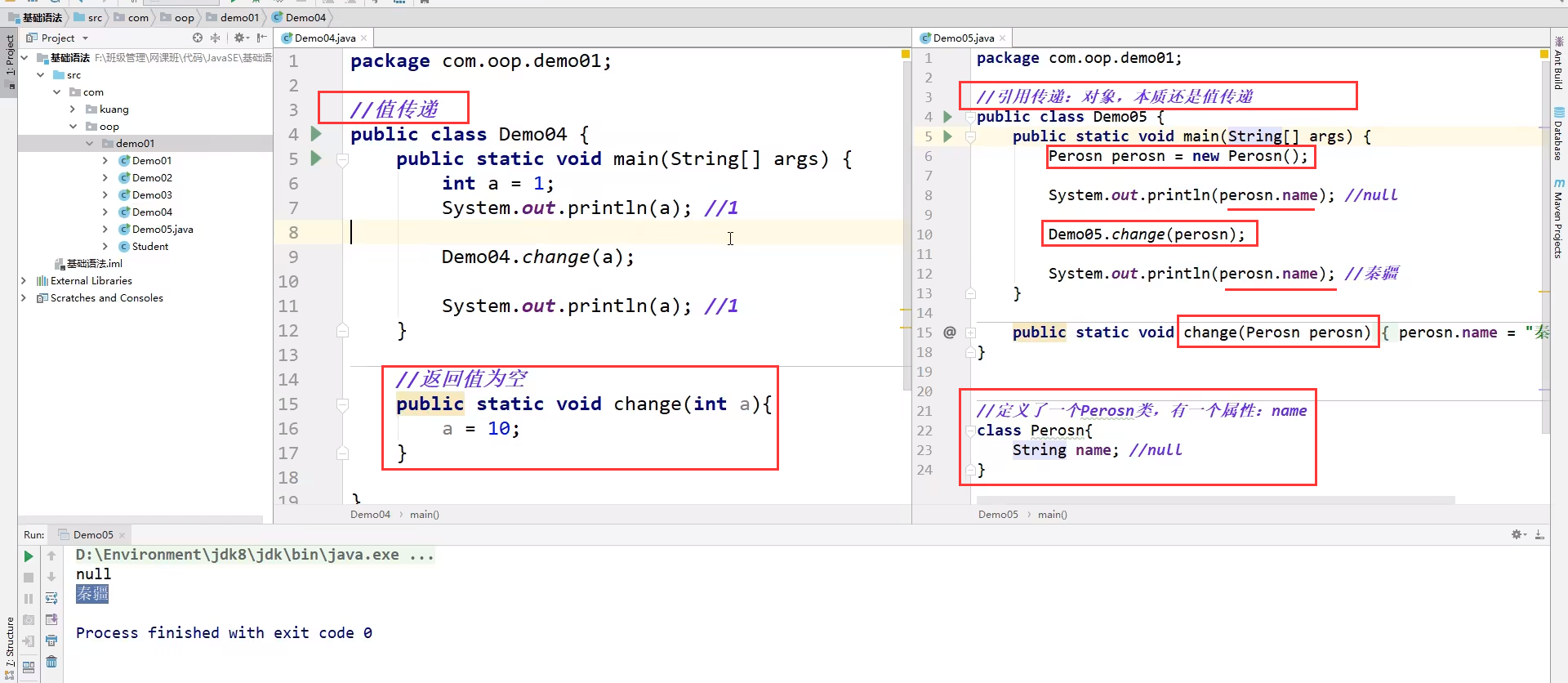This screenshot has width=1568, height=683.
Task: Click the java.exe command line in Run console
Action: pos(255,556)
